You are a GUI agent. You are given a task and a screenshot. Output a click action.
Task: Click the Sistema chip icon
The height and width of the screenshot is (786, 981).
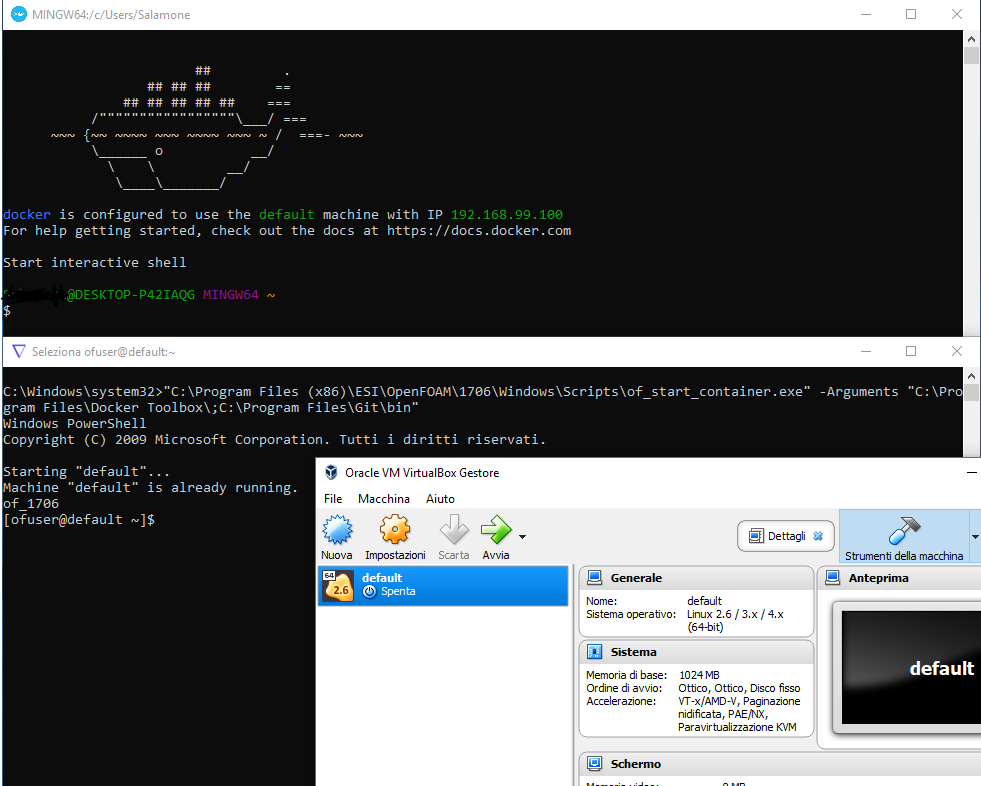(594, 652)
